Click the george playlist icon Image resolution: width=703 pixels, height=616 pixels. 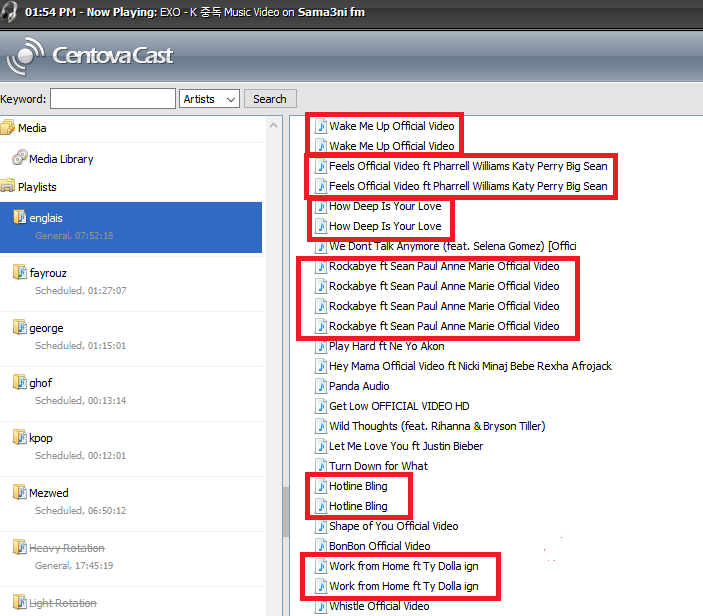(x=20, y=327)
